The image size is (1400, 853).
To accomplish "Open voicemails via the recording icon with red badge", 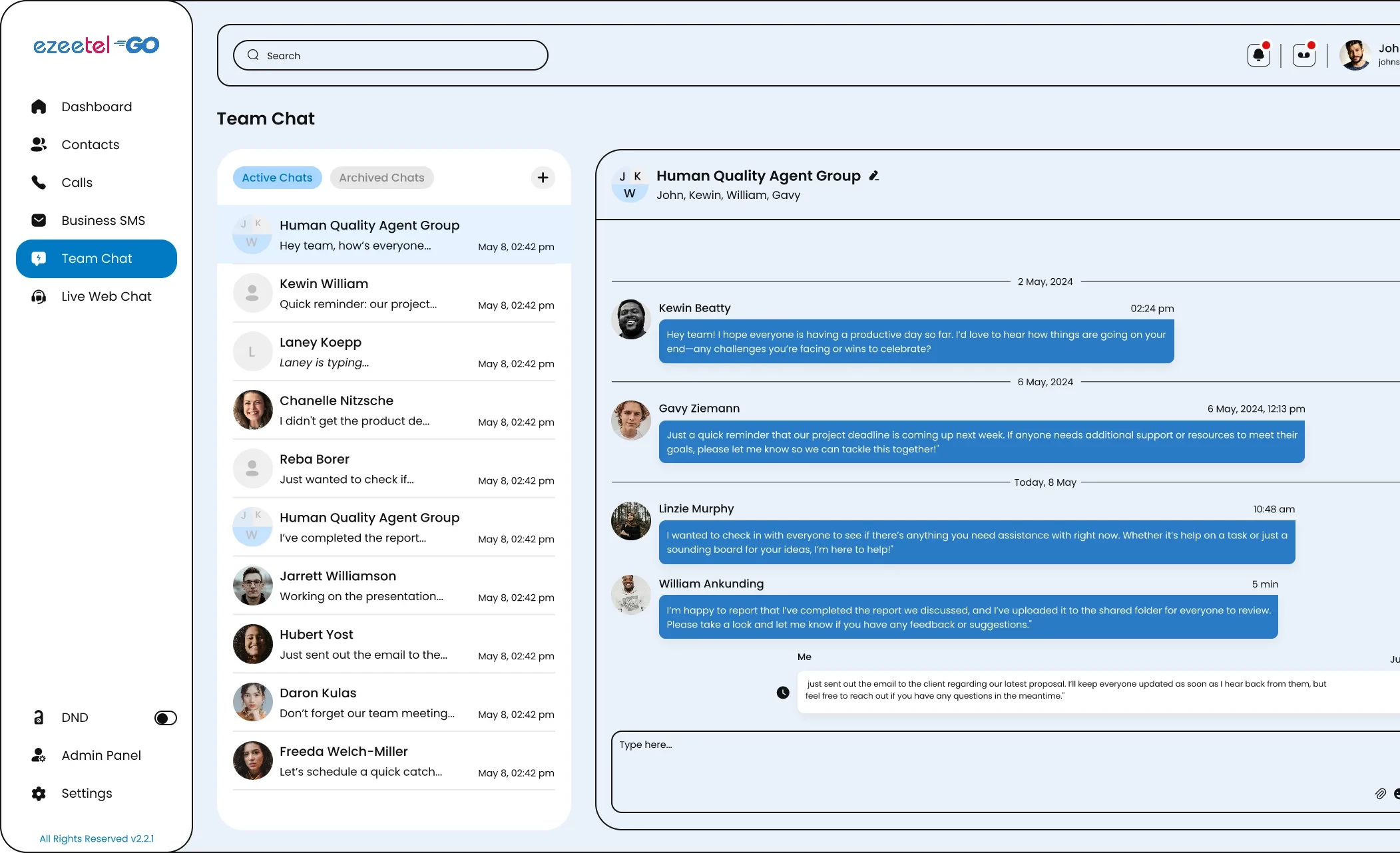I will (x=1303, y=55).
